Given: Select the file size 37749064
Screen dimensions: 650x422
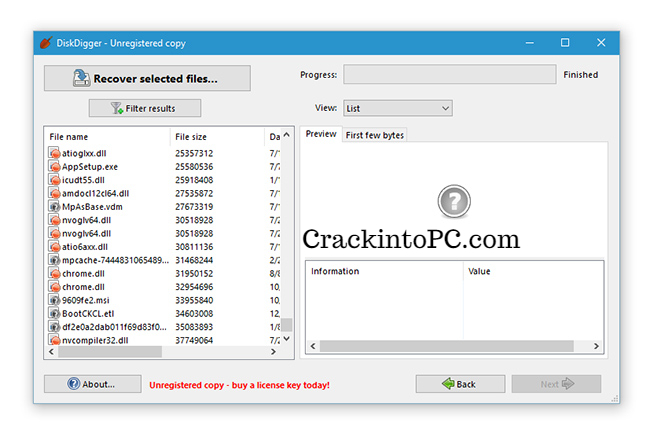Looking at the screenshot, I should (x=194, y=340).
